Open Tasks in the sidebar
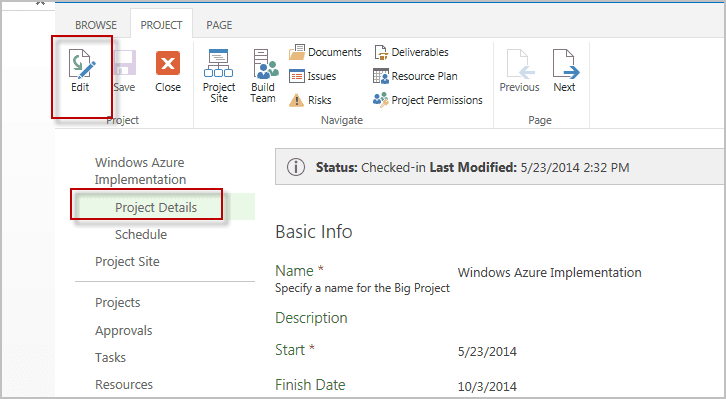 tap(110, 357)
